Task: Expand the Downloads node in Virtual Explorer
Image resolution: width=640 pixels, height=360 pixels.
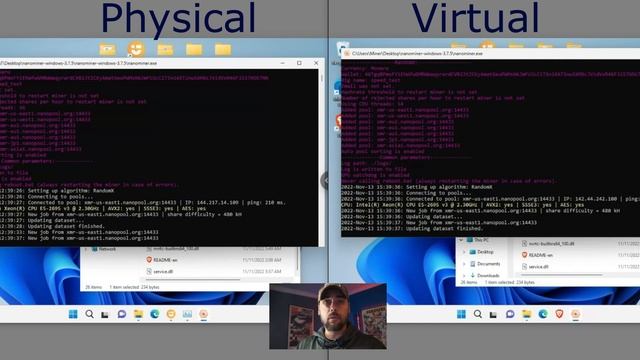Action: coord(464,276)
